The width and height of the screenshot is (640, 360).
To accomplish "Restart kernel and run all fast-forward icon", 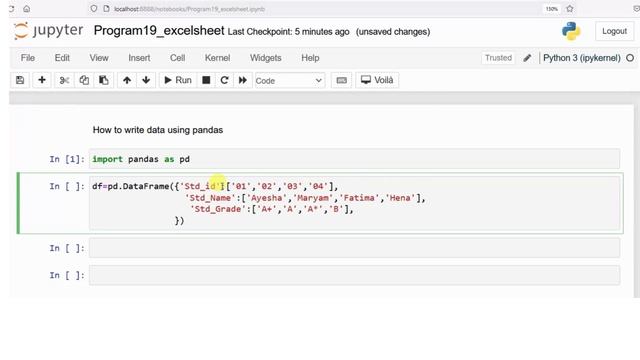I will click(242, 80).
